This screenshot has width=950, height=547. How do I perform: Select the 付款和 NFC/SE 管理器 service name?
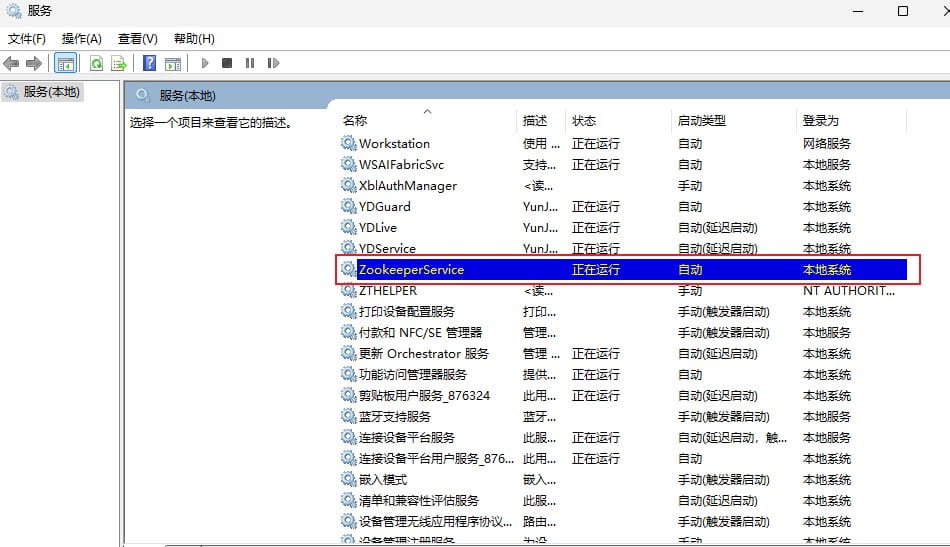(x=420, y=333)
